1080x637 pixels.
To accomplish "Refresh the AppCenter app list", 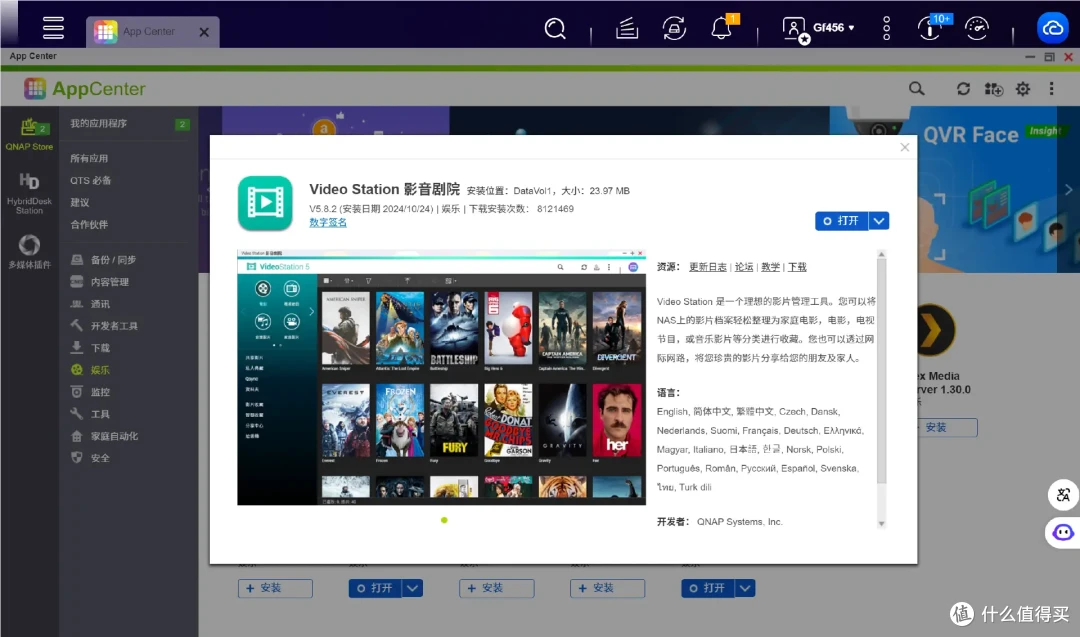I will (x=963, y=89).
